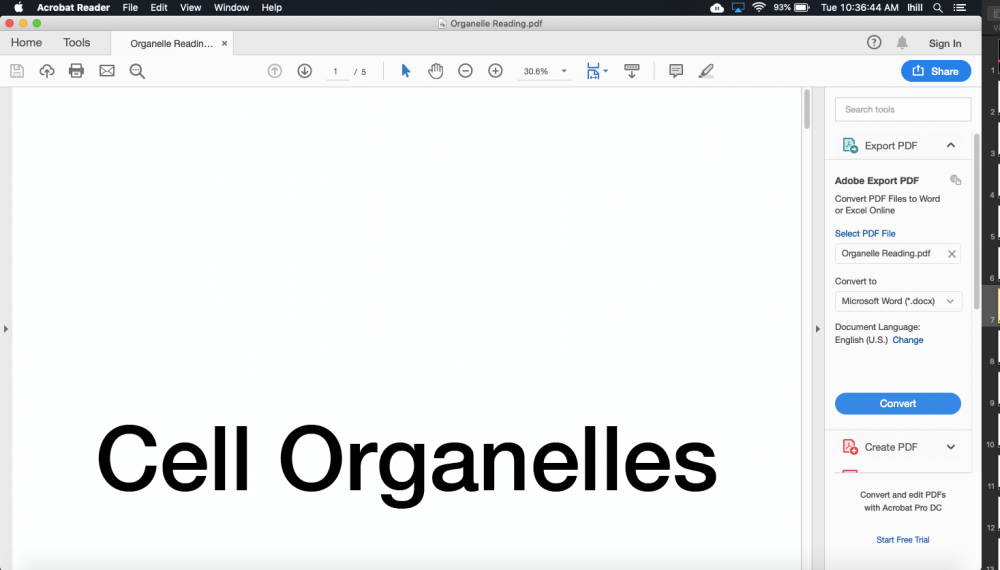The image size is (1000, 570).
Task: Change the document language
Action: pyautogui.click(x=908, y=340)
